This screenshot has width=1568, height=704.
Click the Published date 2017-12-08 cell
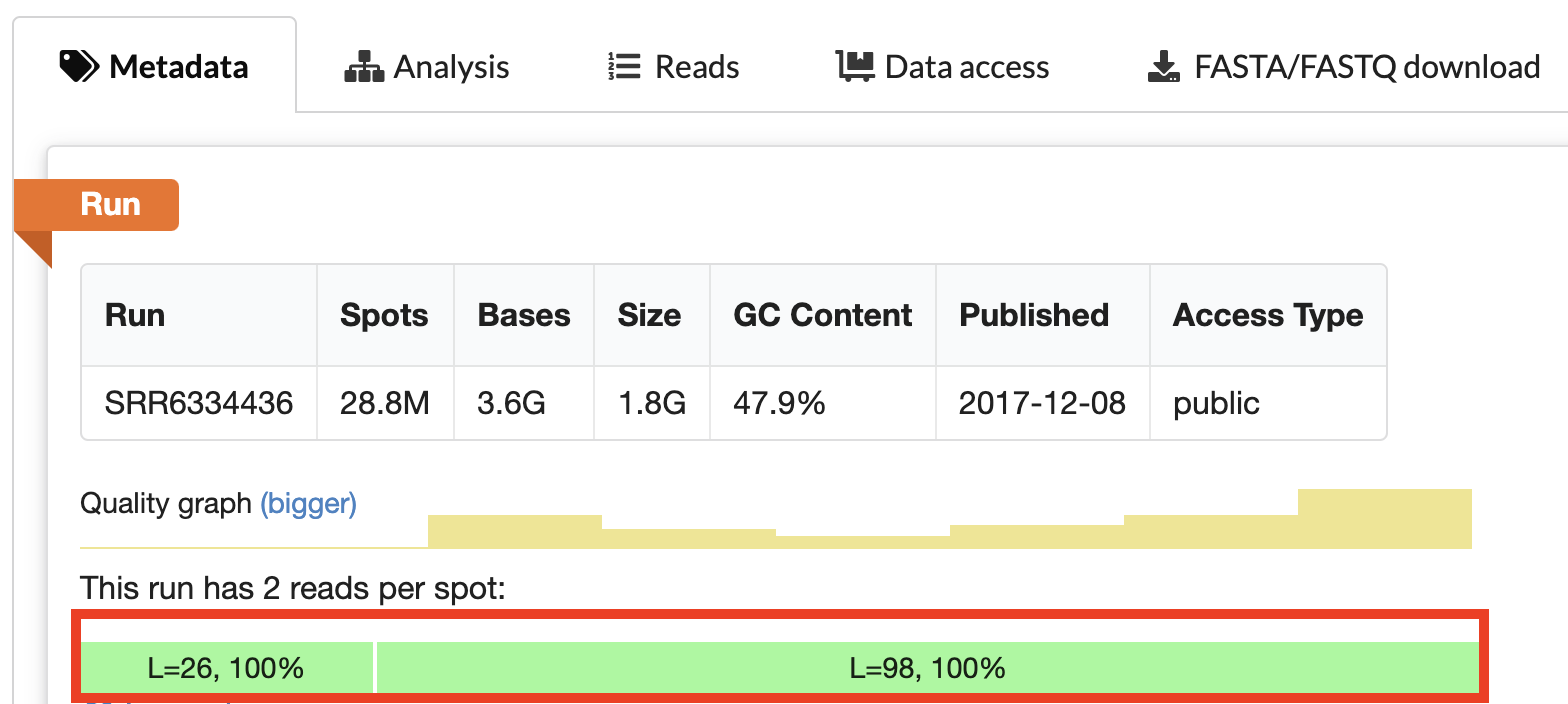click(x=1042, y=403)
